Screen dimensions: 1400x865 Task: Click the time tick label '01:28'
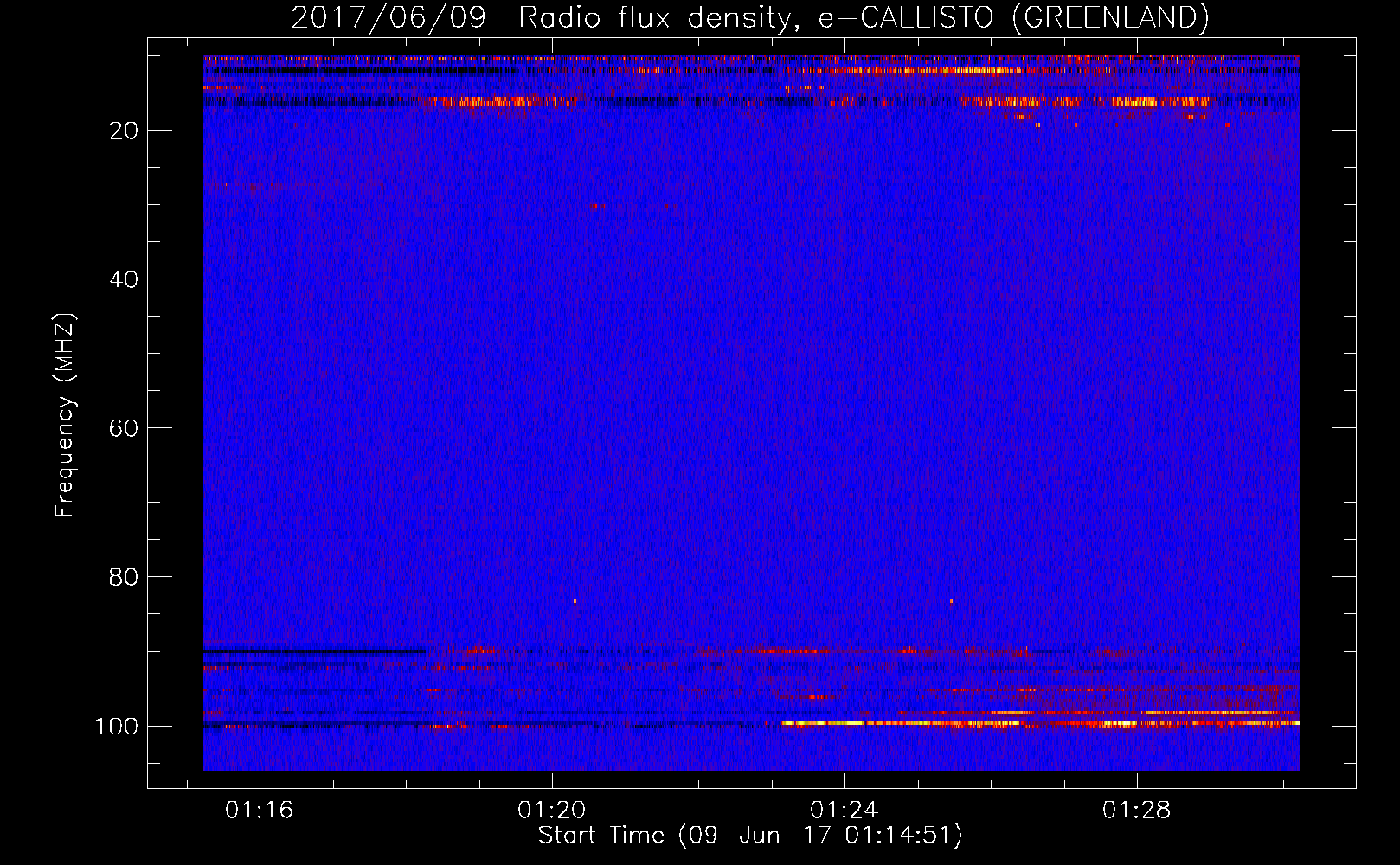click(x=1137, y=811)
